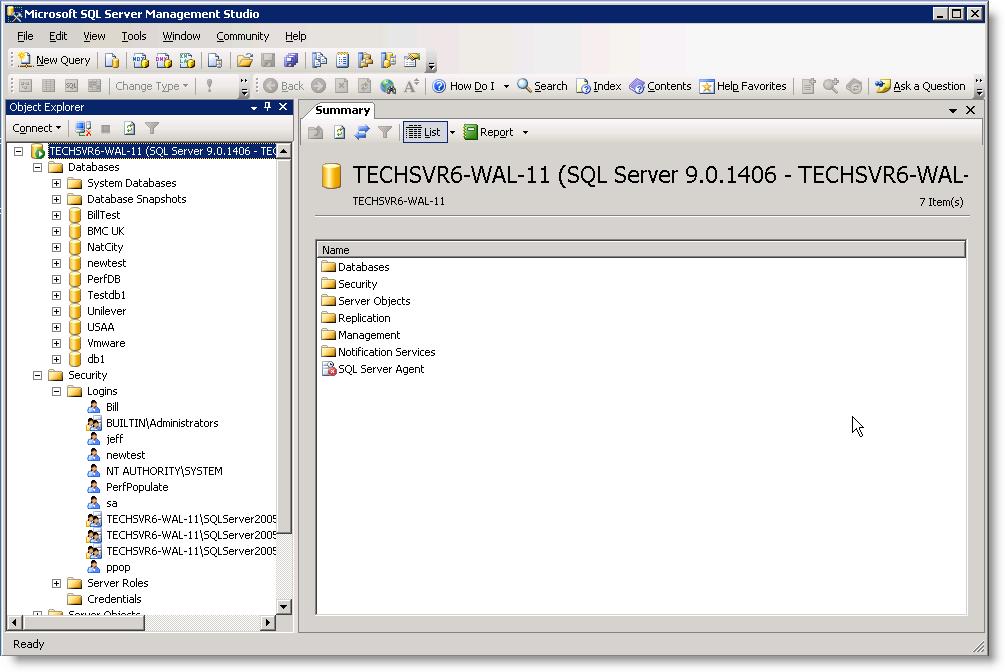Click the Search help button
The height and width of the screenshot is (672, 1005).
(x=542, y=86)
